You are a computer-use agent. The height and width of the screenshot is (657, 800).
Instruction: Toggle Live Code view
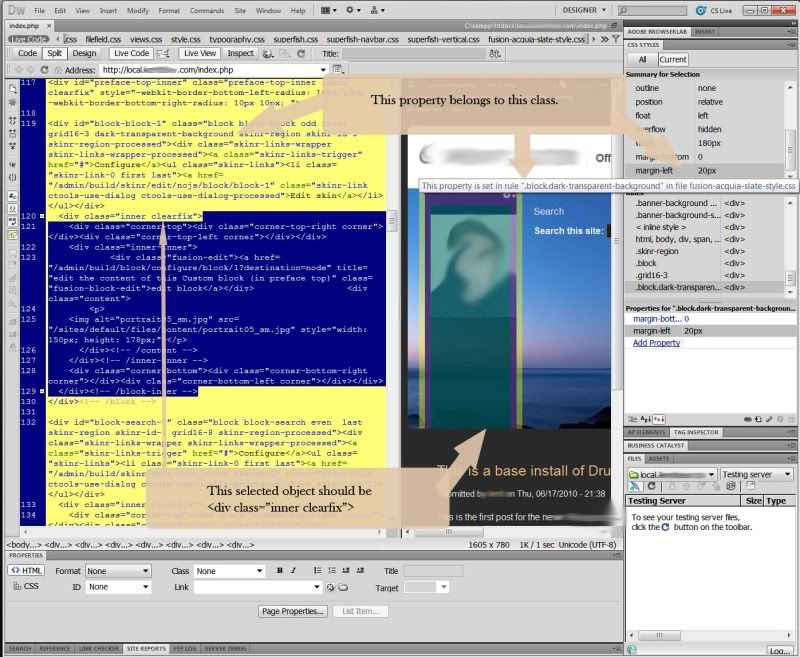[x=132, y=53]
